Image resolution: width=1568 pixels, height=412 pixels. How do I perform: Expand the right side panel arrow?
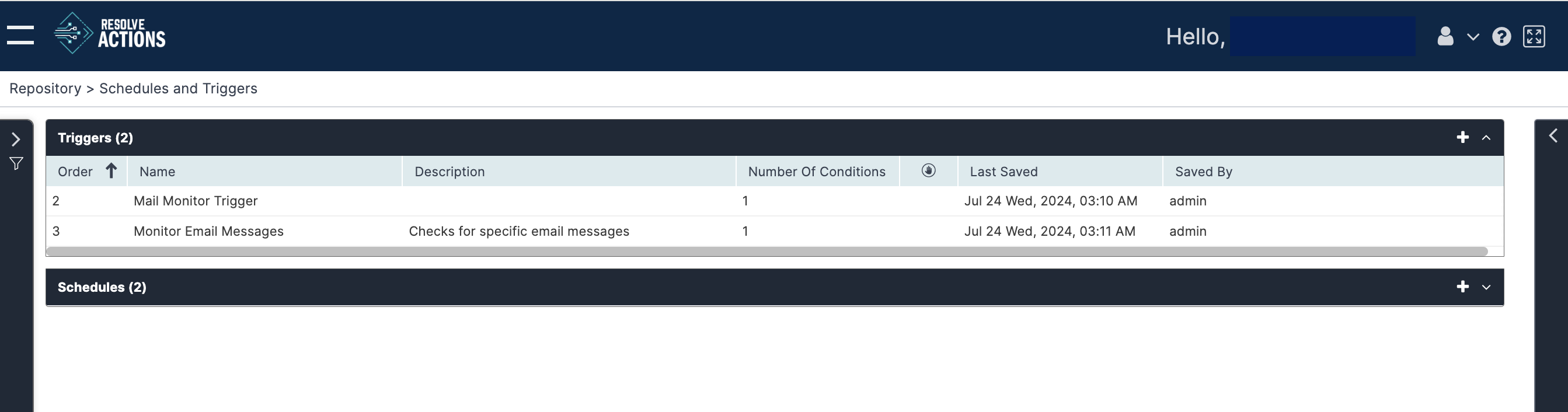coord(1553,136)
